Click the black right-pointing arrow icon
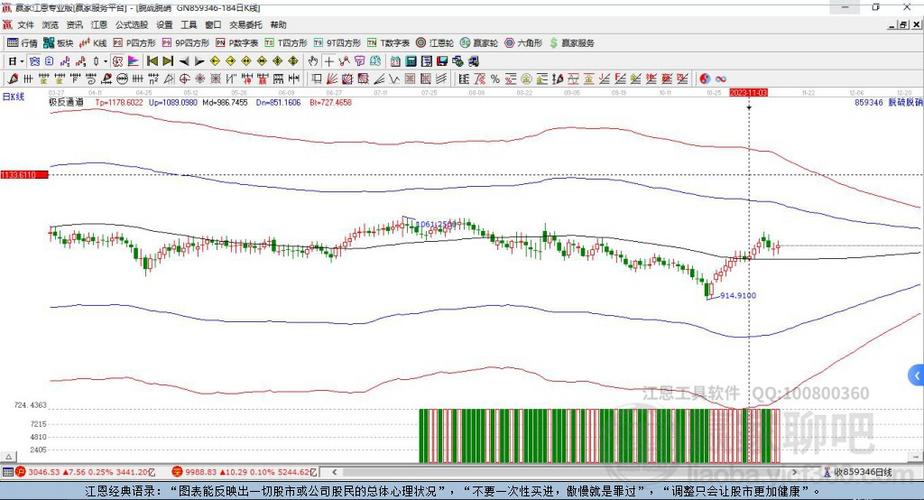 (200, 61)
